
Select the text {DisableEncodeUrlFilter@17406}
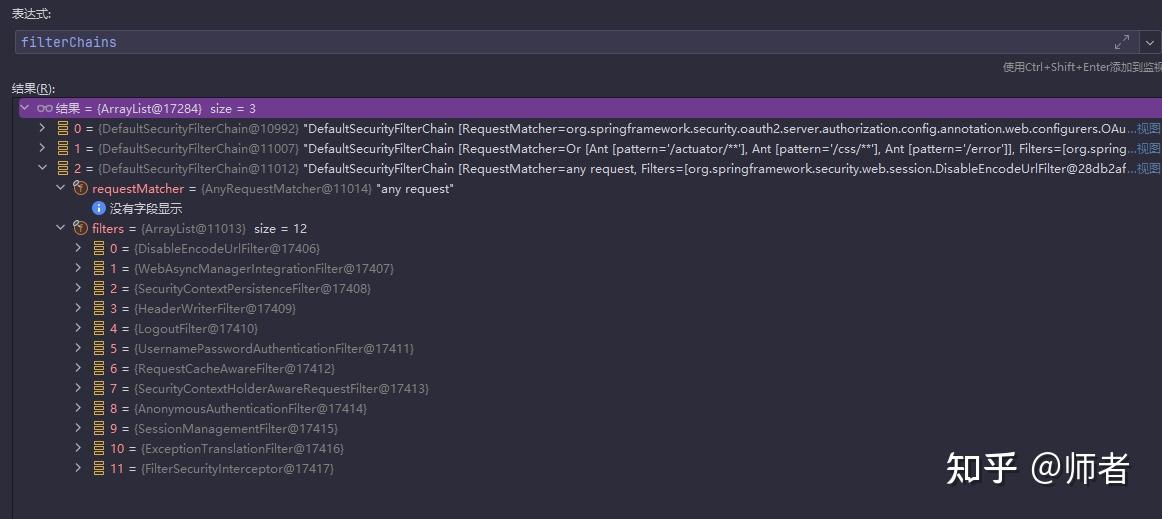(226, 248)
